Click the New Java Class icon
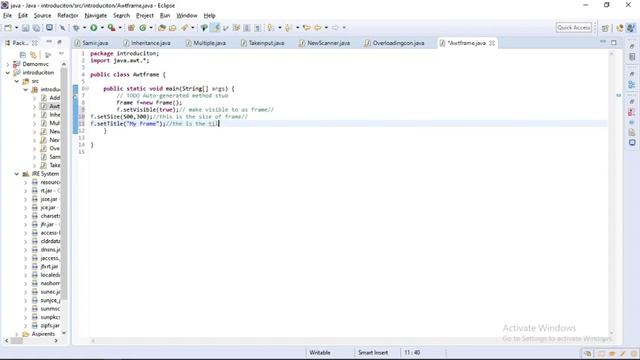Screen dimensions: 640x360 click(x=142, y=28)
